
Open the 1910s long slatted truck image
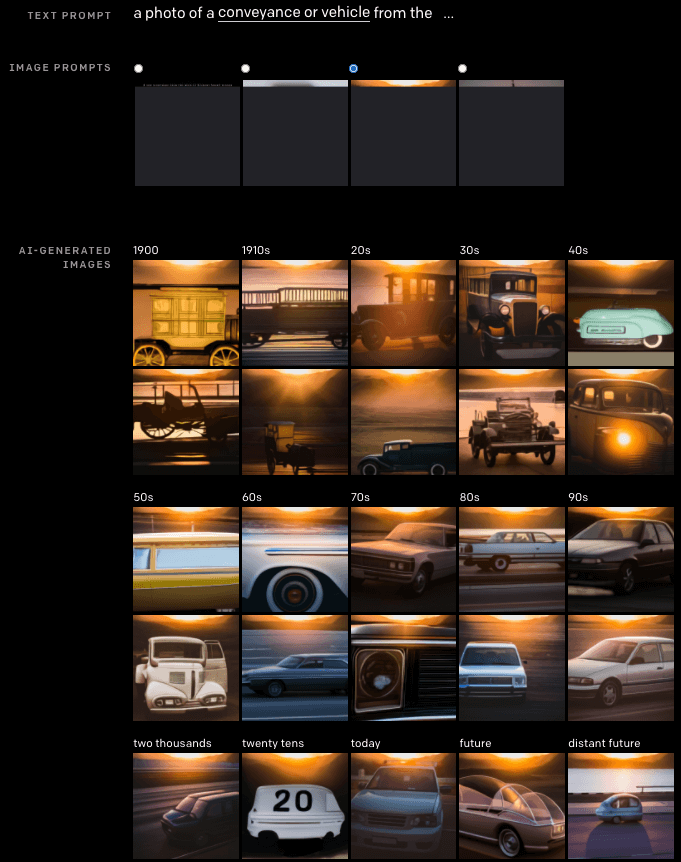tap(295, 313)
